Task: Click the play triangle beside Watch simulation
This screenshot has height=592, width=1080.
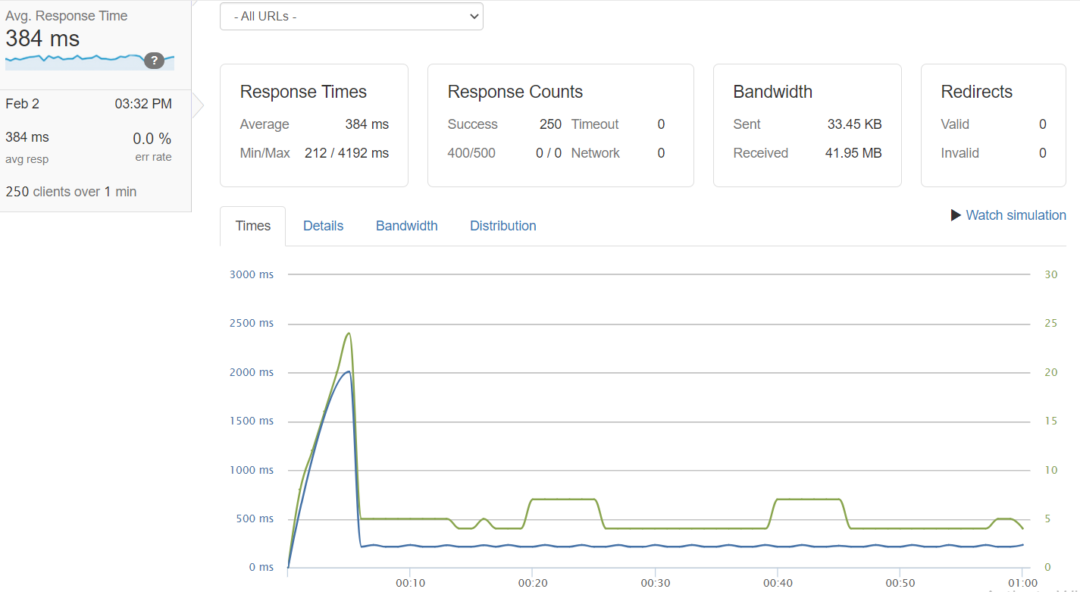Action: pyautogui.click(x=956, y=215)
